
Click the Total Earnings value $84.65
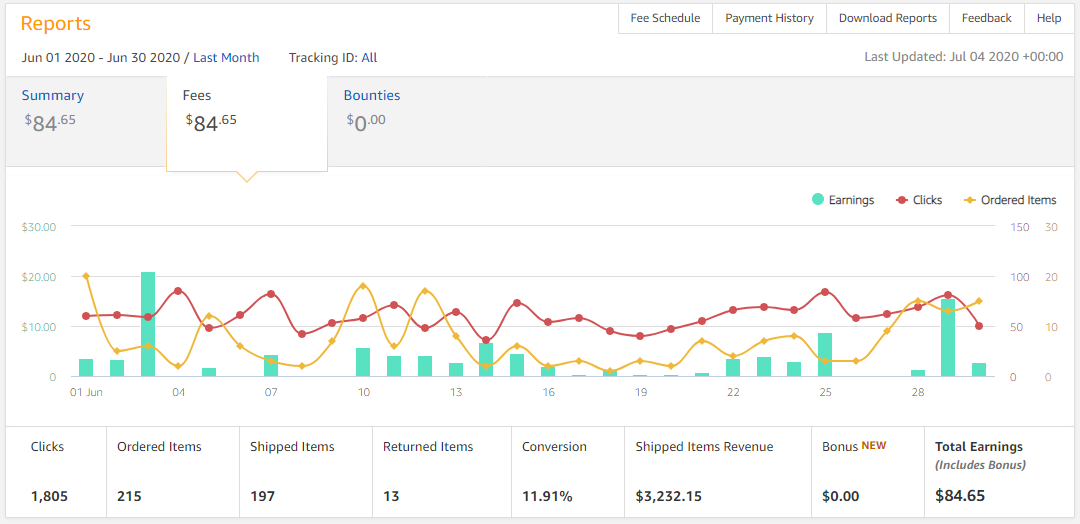coord(960,496)
